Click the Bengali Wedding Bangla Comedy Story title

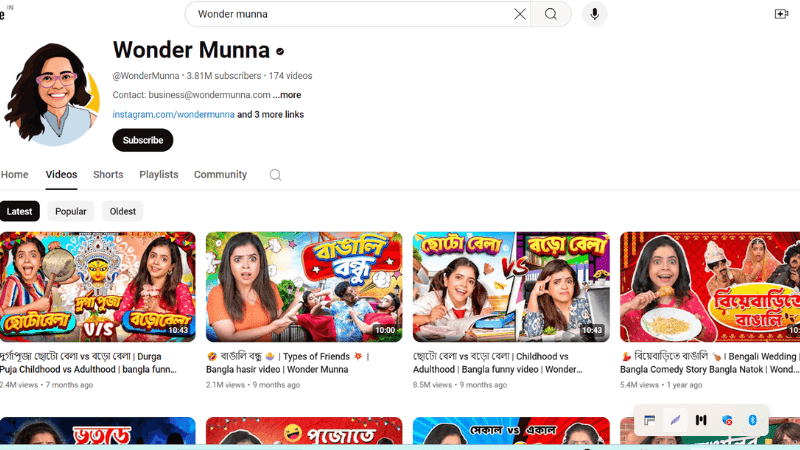pos(710,363)
